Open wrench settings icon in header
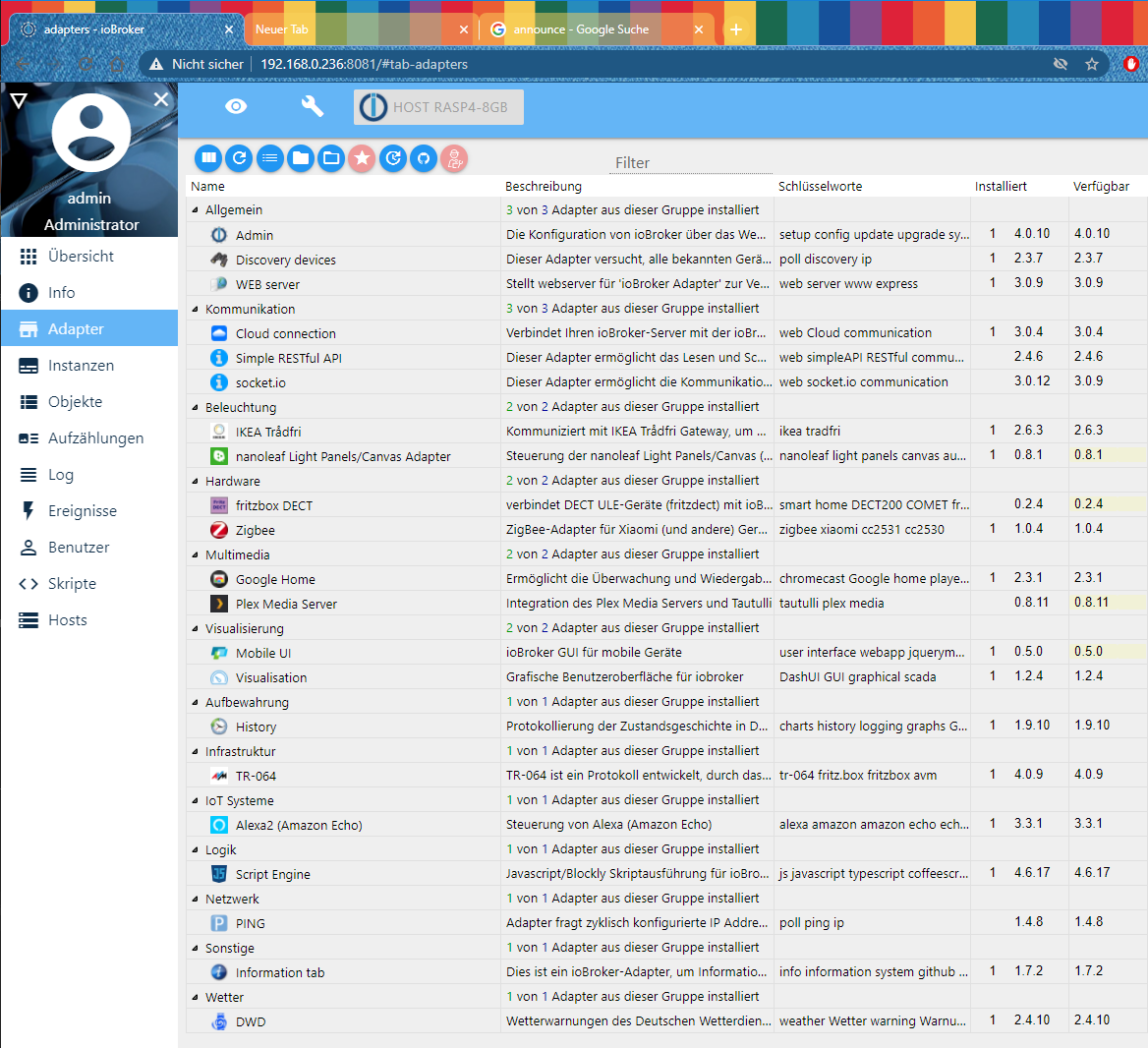The width and height of the screenshot is (1148, 1048). [313, 106]
